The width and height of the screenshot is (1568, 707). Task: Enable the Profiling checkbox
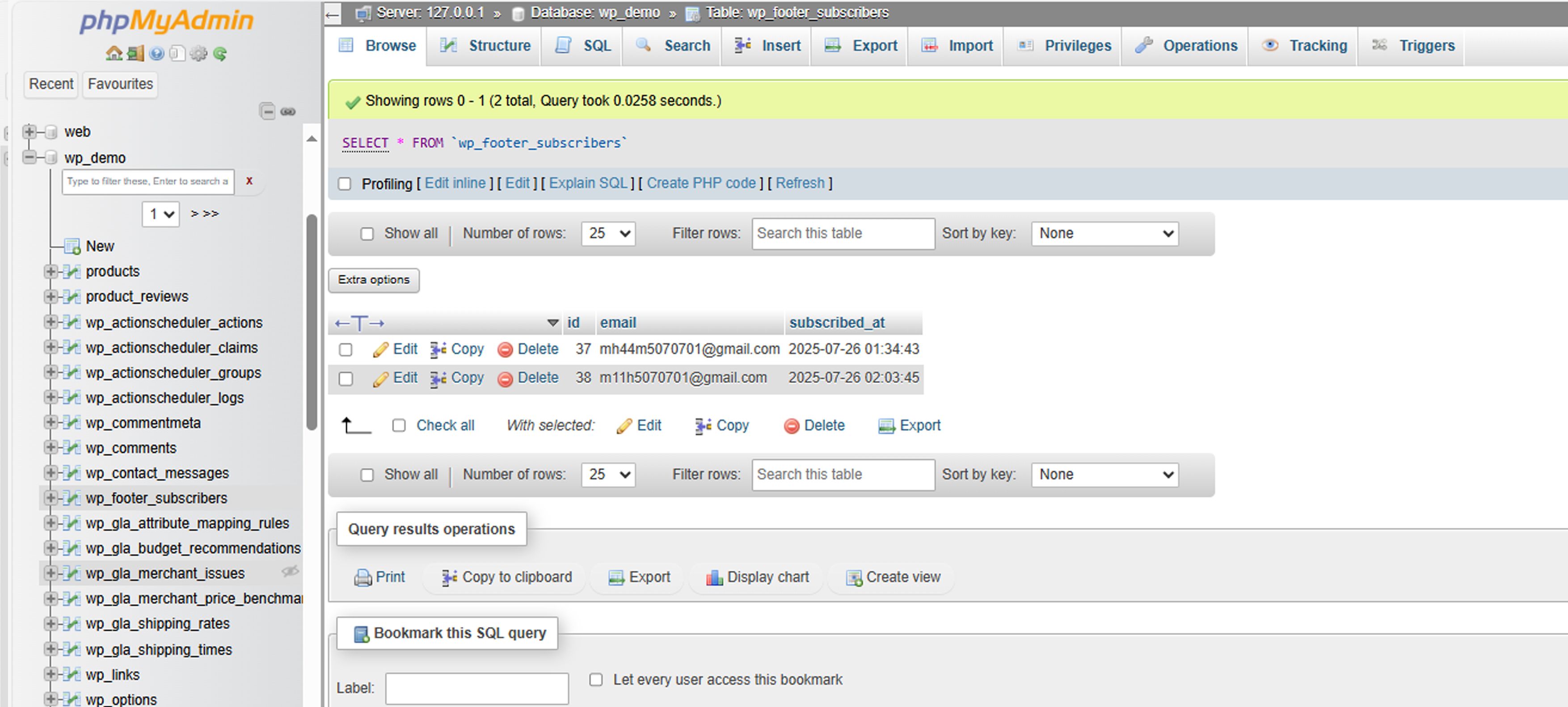345,184
